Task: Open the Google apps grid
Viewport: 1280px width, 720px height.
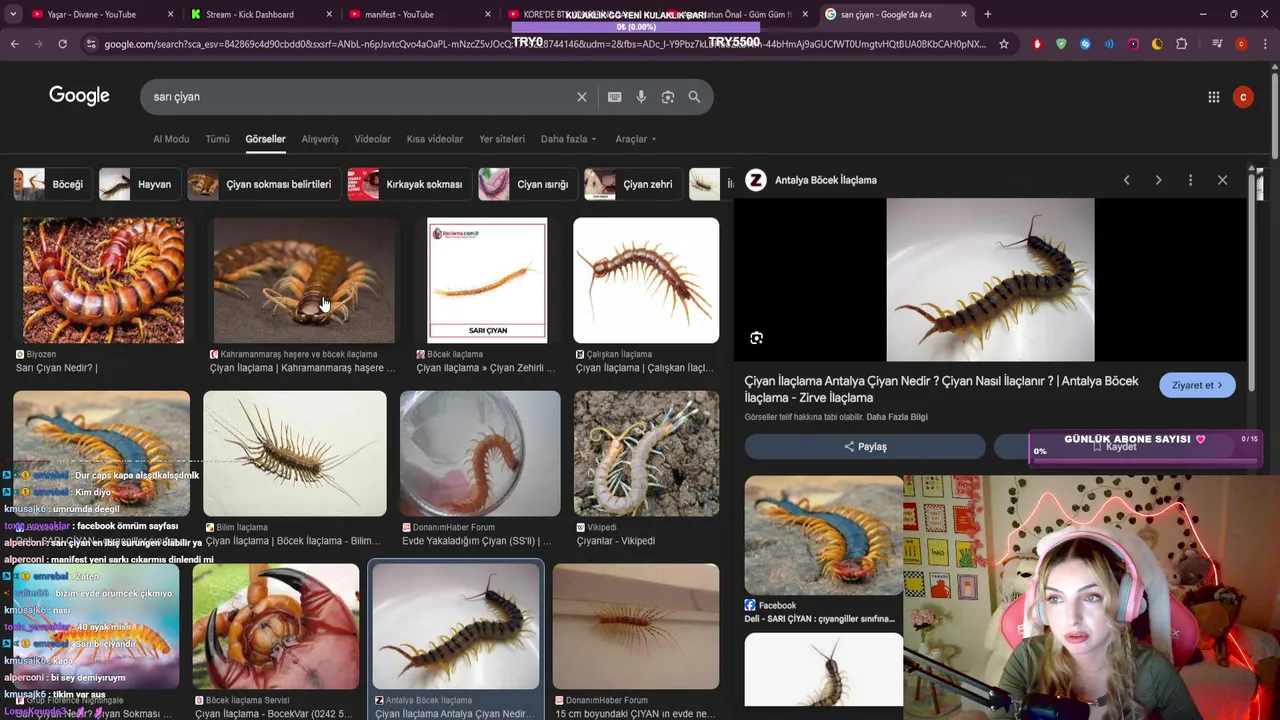Action: tap(1214, 97)
